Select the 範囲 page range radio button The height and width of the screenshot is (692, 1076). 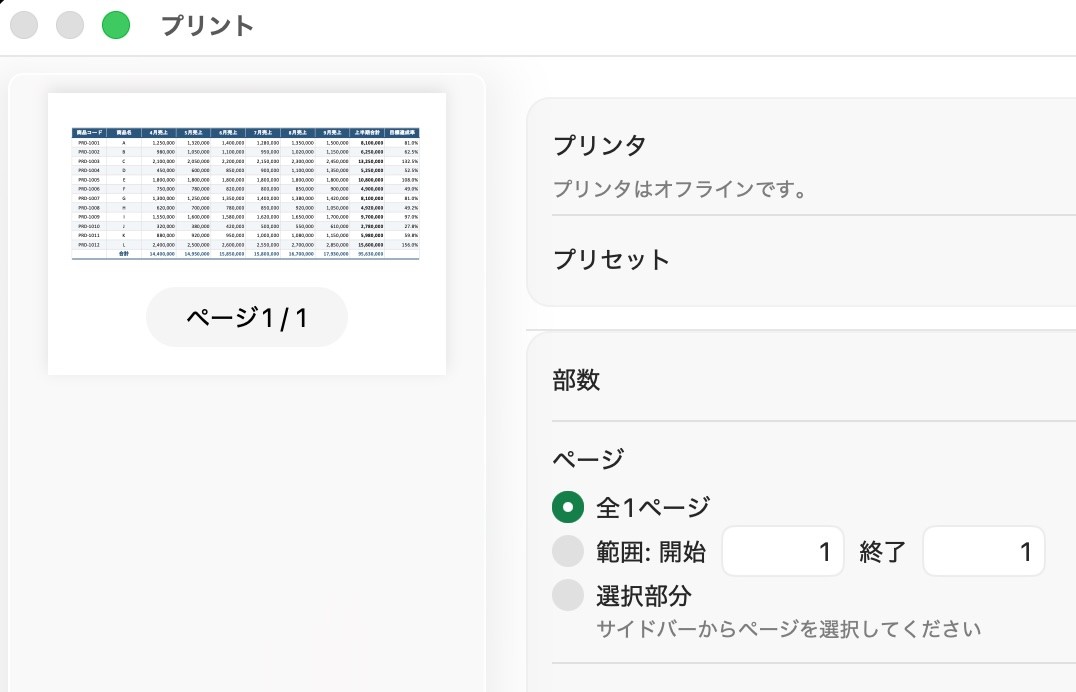(x=568, y=551)
